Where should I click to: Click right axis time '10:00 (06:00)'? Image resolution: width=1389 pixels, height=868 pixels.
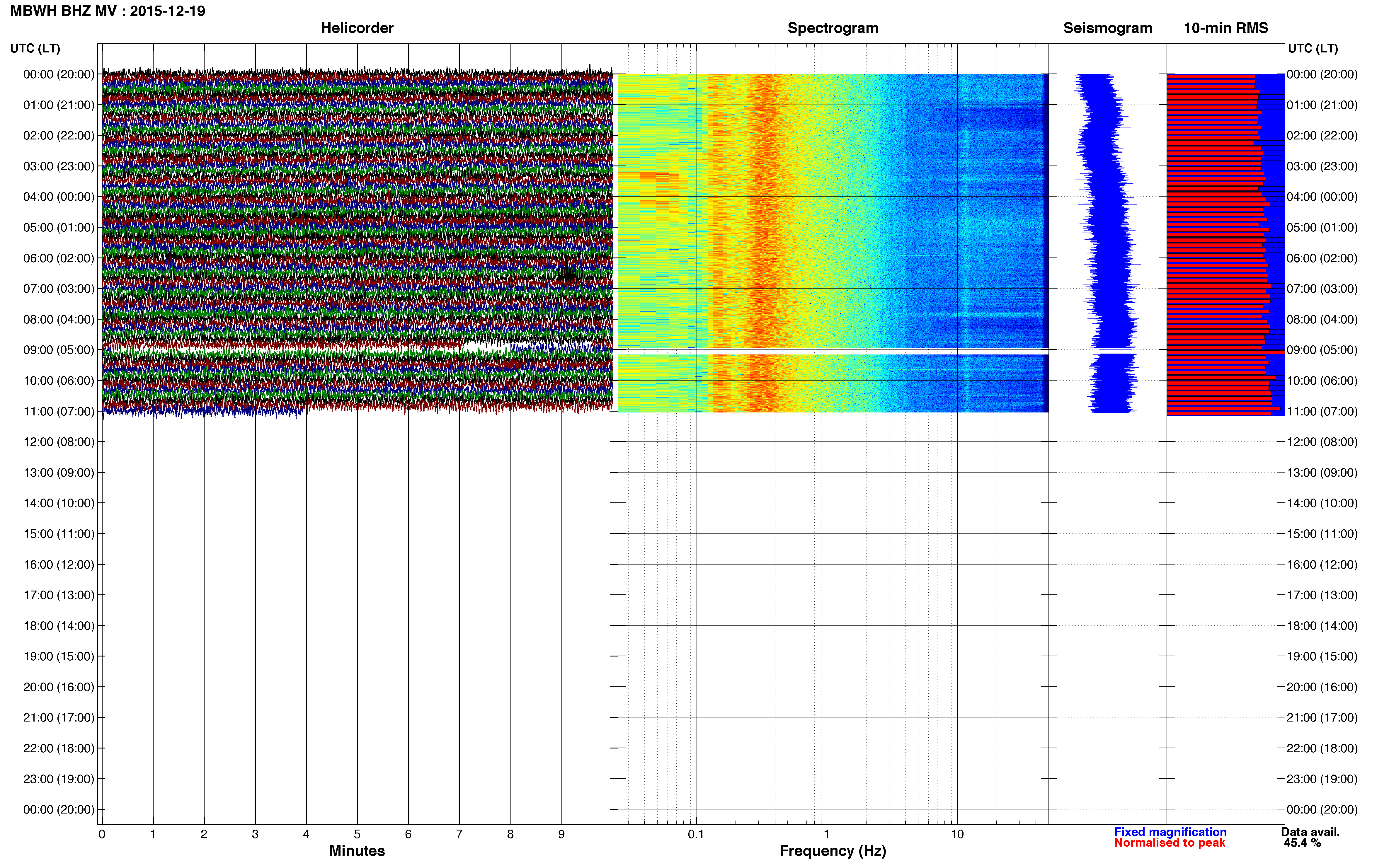(x=1322, y=381)
